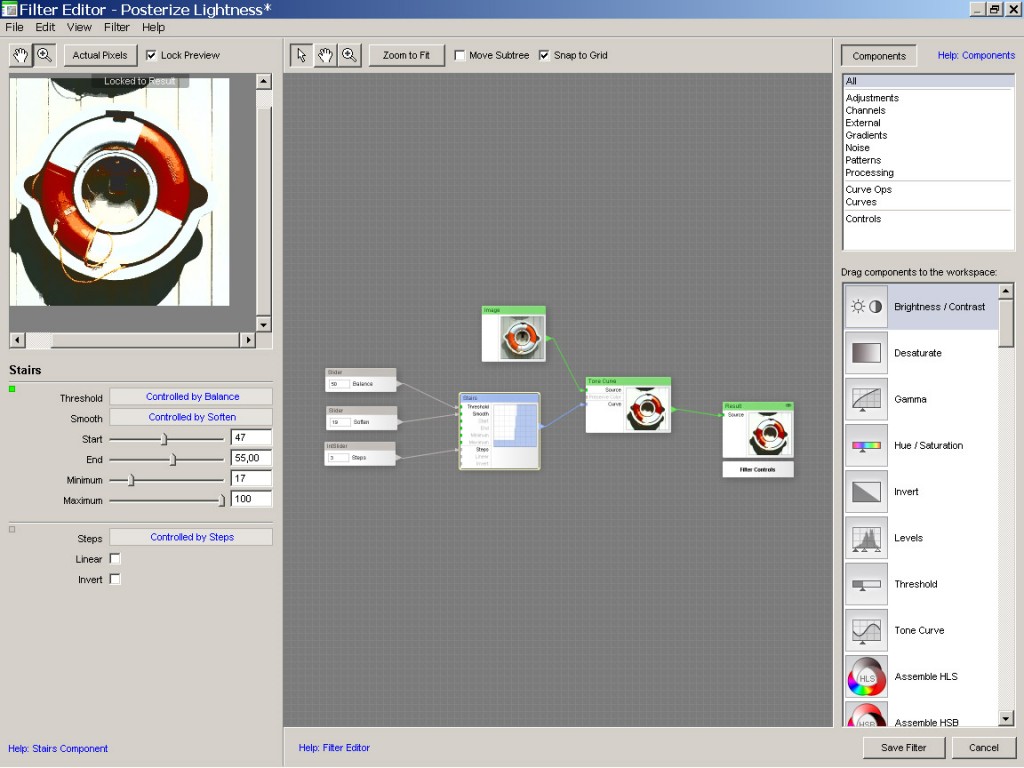Click the Actual Pixels button
This screenshot has width=1024, height=768.
(x=100, y=56)
